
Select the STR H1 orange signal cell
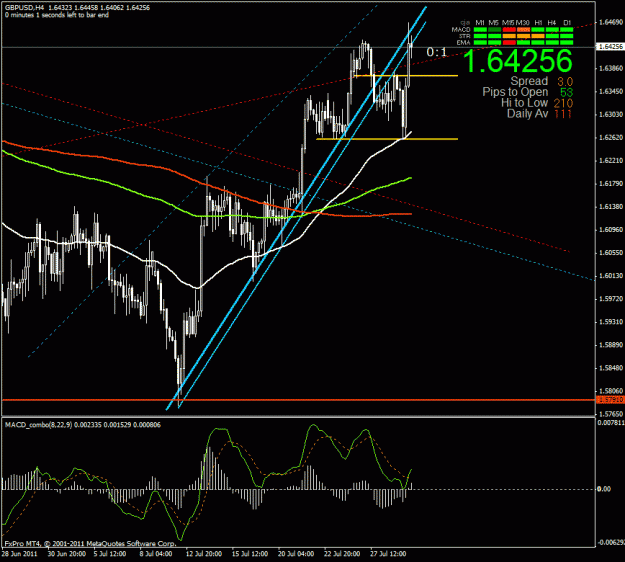pos(538,36)
